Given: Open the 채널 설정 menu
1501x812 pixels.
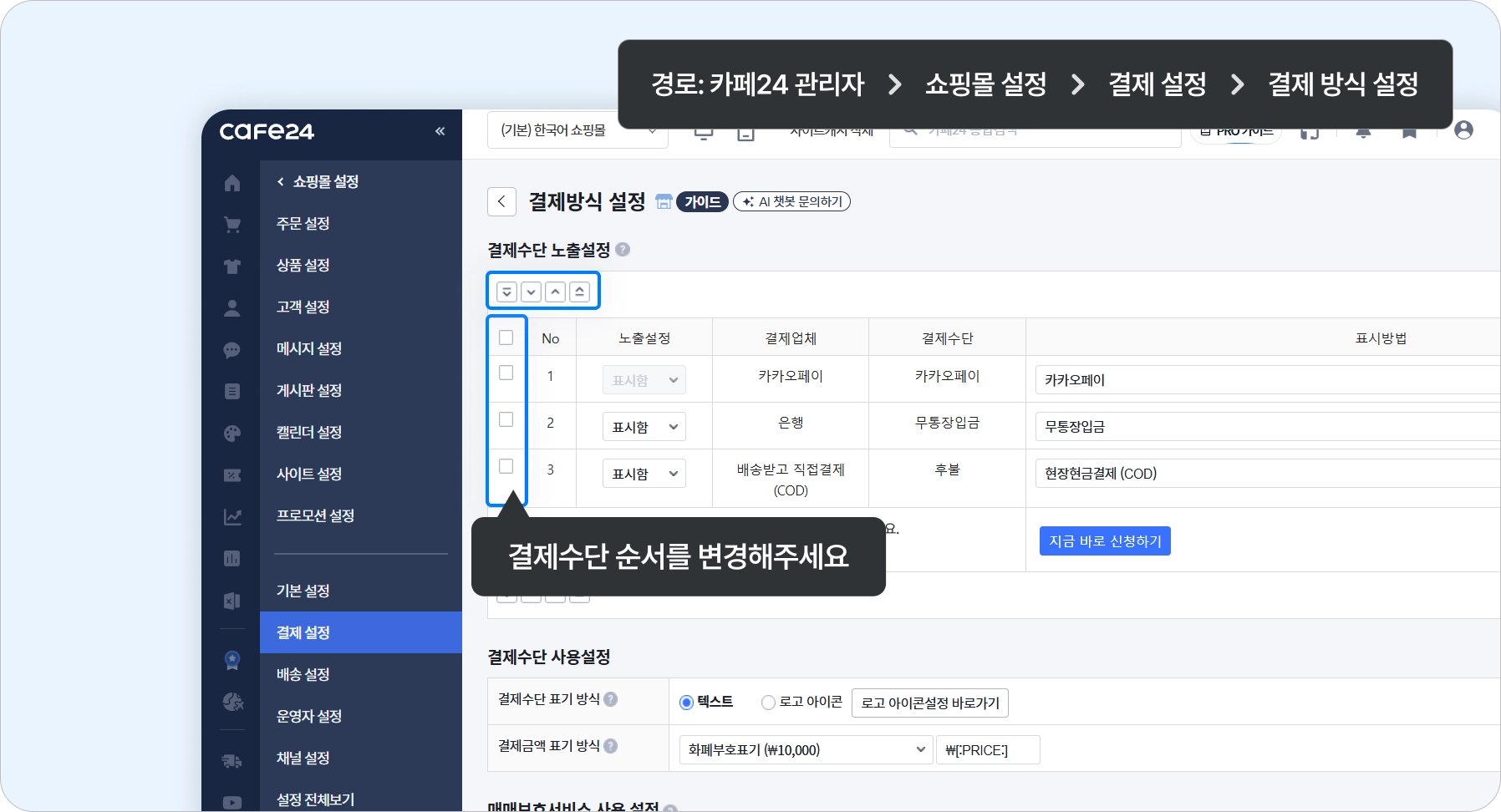Looking at the screenshot, I should tap(303, 758).
